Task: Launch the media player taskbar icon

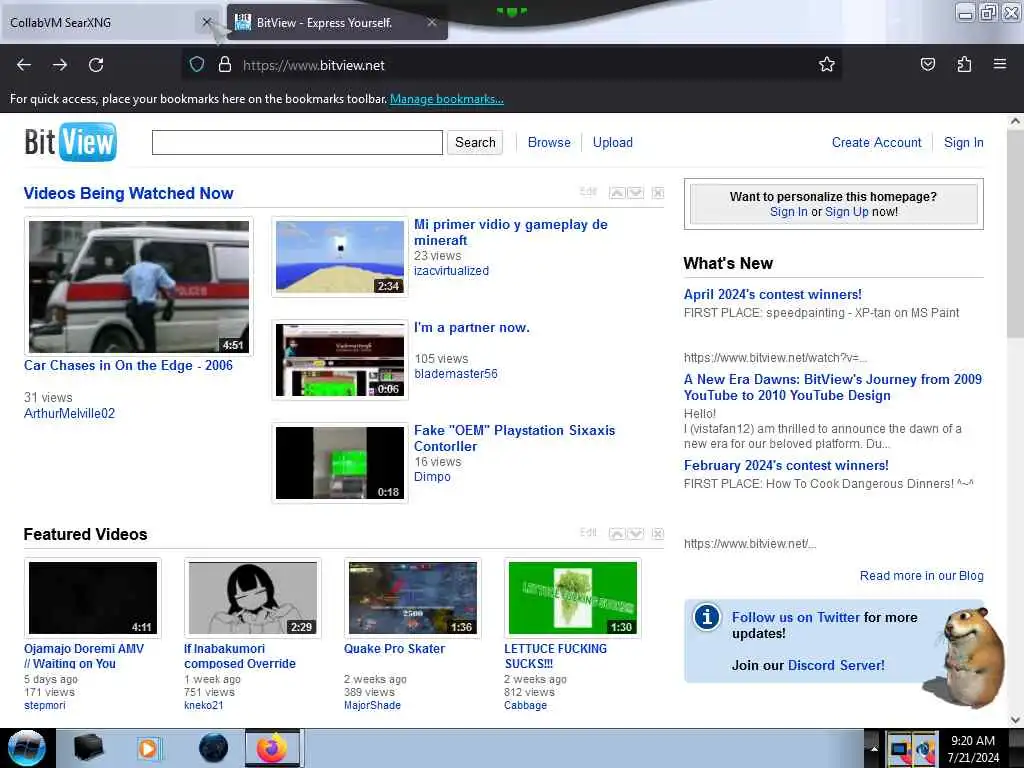Action: point(148,748)
